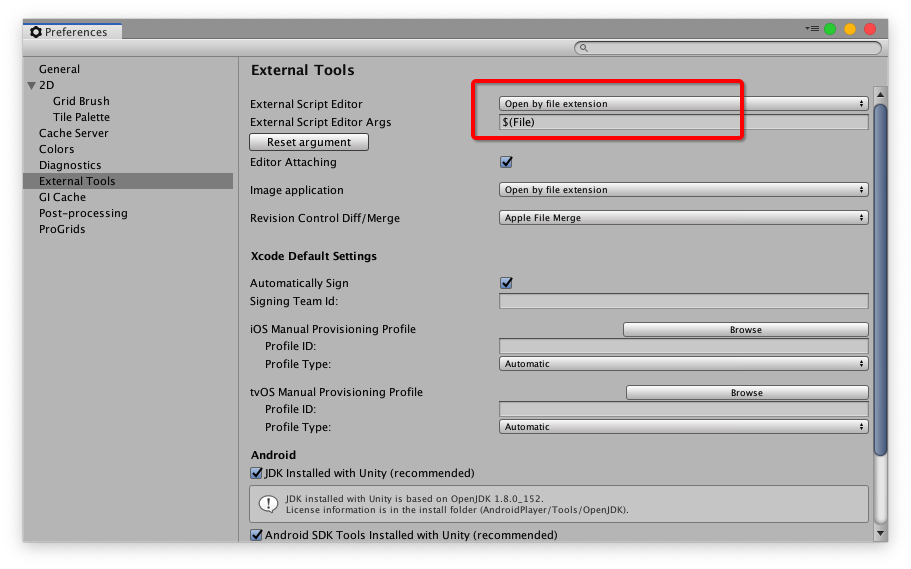Screen dimensions: 911x569
Task: Disable JDK Installed with Unity option
Action: 257,473
